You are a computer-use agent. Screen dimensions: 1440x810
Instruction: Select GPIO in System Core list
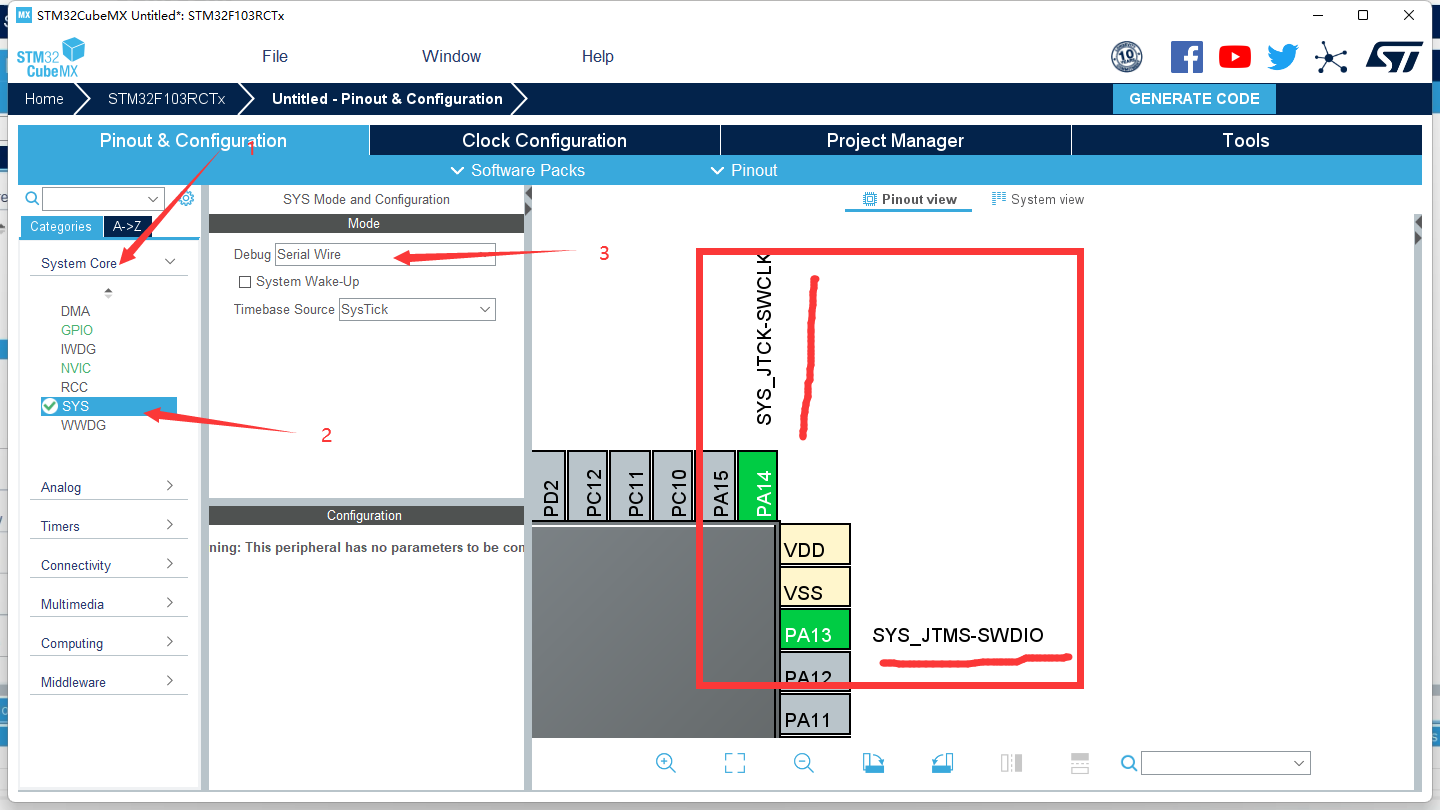(x=77, y=330)
